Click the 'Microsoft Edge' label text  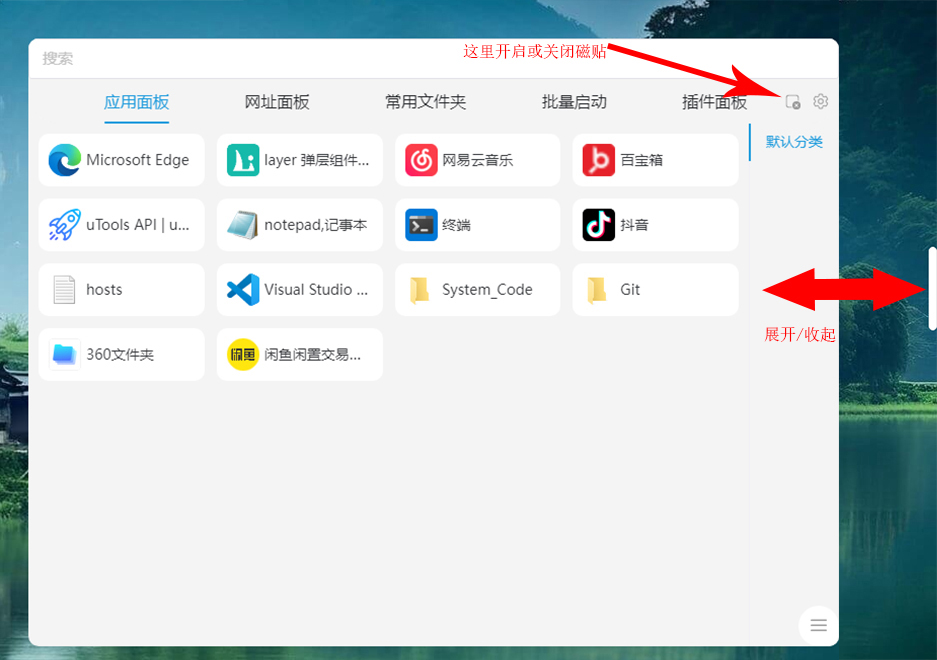(x=137, y=160)
